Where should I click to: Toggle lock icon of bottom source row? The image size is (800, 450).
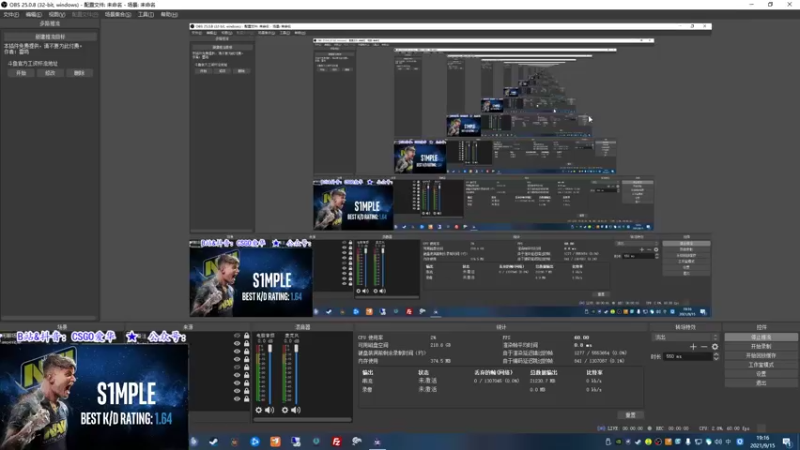coord(246,398)
